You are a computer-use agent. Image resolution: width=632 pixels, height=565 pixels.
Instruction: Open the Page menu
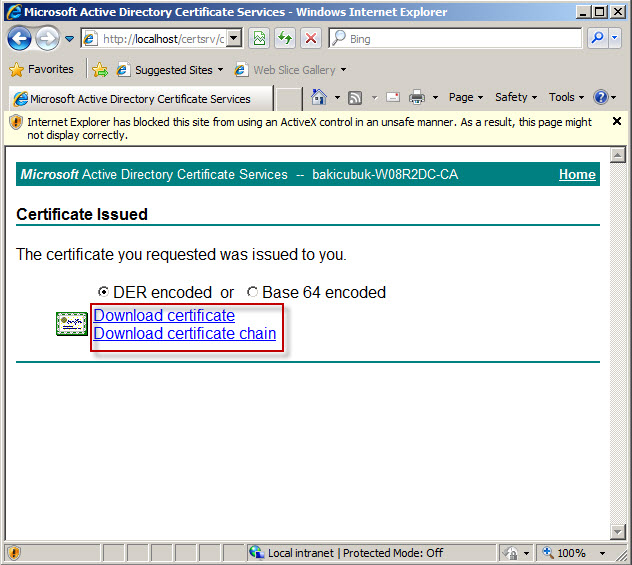pyautogui.click(x=466, y=97)
